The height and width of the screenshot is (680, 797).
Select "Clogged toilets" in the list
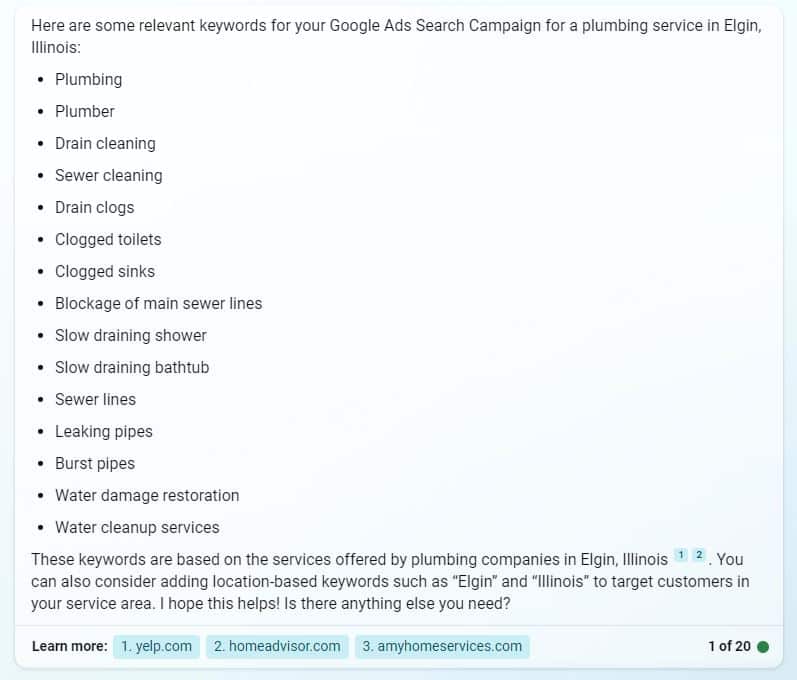[x=108, y=239]
